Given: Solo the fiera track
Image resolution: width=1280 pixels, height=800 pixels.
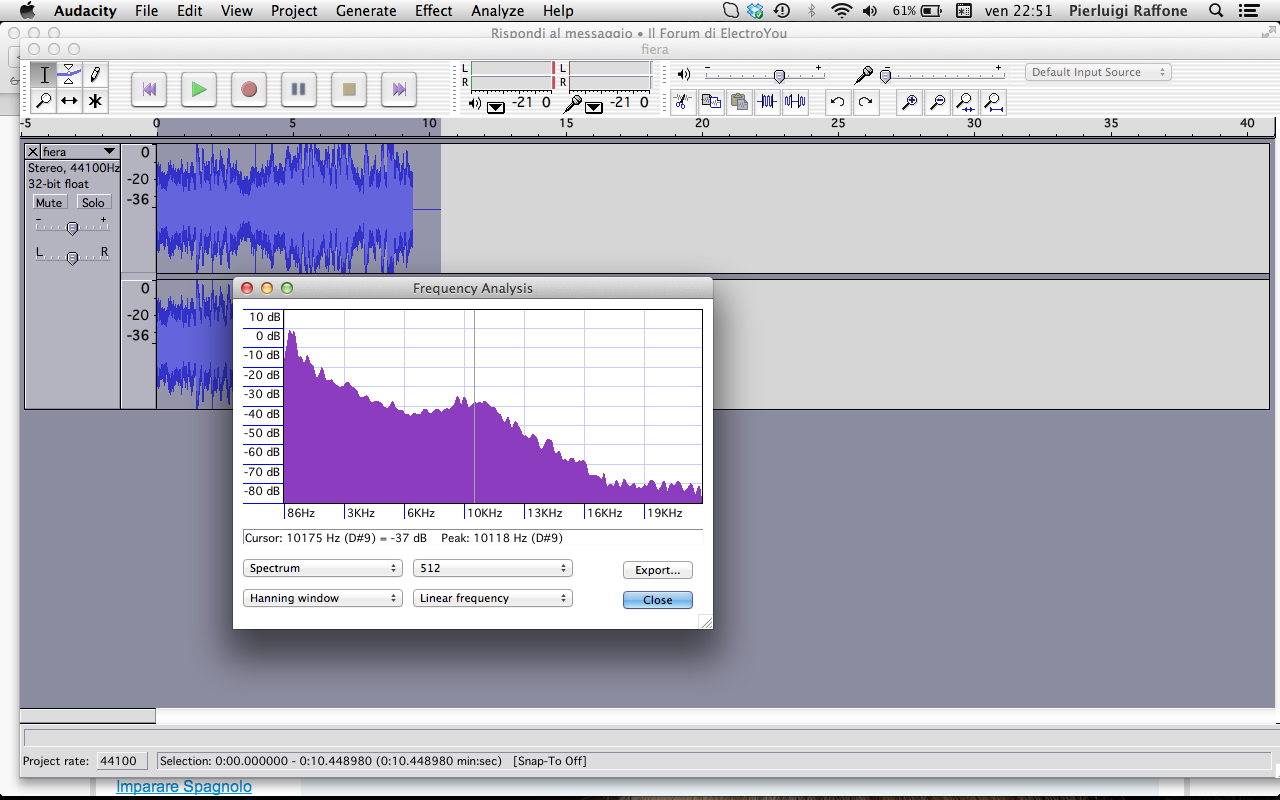Looking at the screenshot, I should [93, 203].
